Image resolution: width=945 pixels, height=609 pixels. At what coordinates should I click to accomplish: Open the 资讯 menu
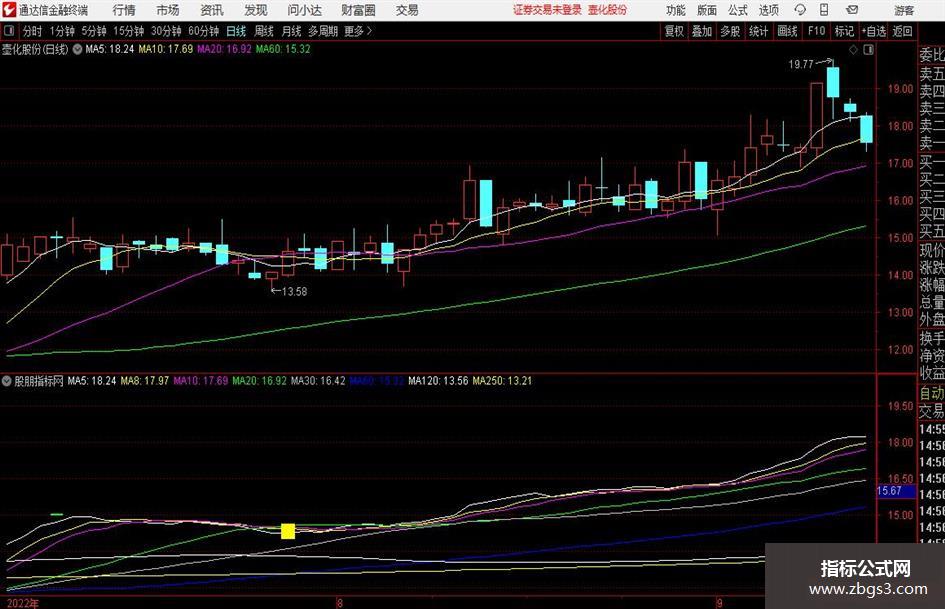pos(212,10)
